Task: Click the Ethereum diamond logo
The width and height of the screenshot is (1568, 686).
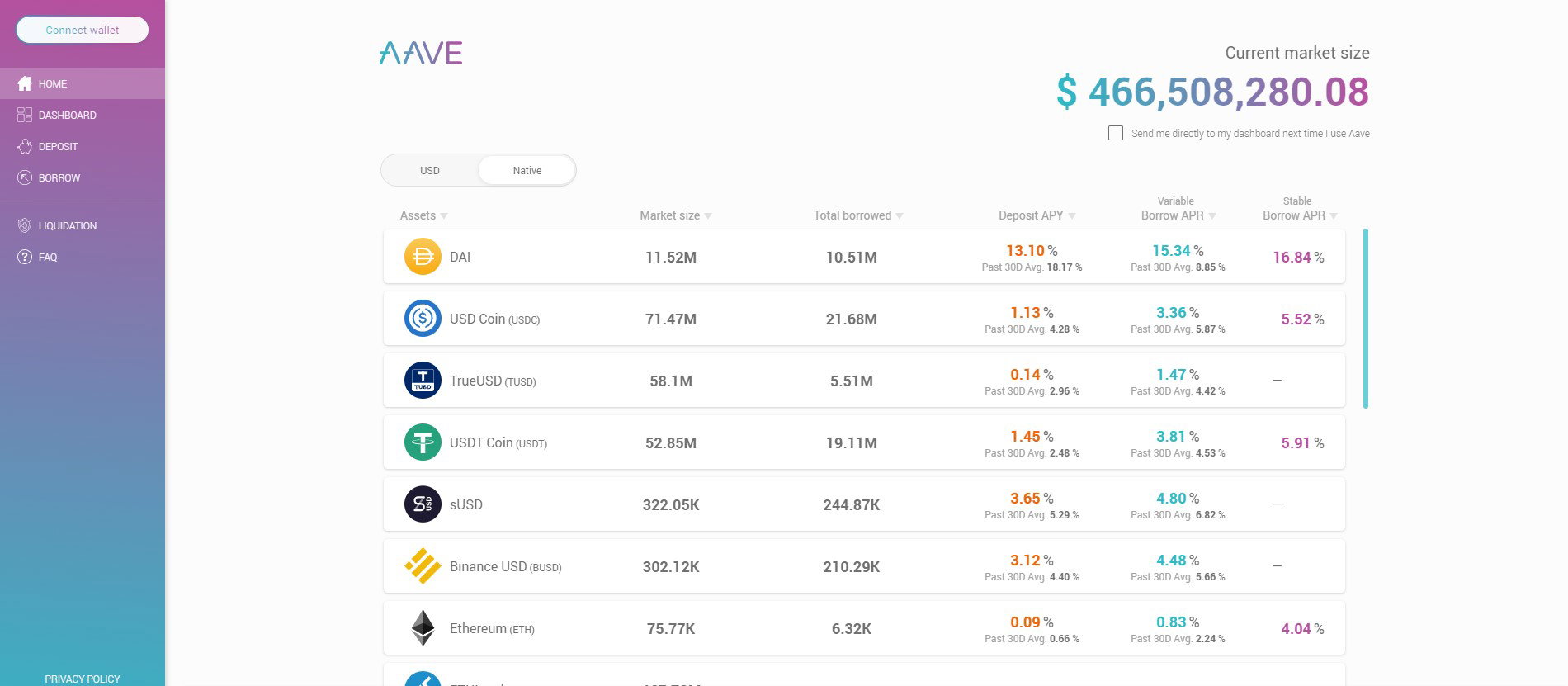Action: click(x=423, y=628)
